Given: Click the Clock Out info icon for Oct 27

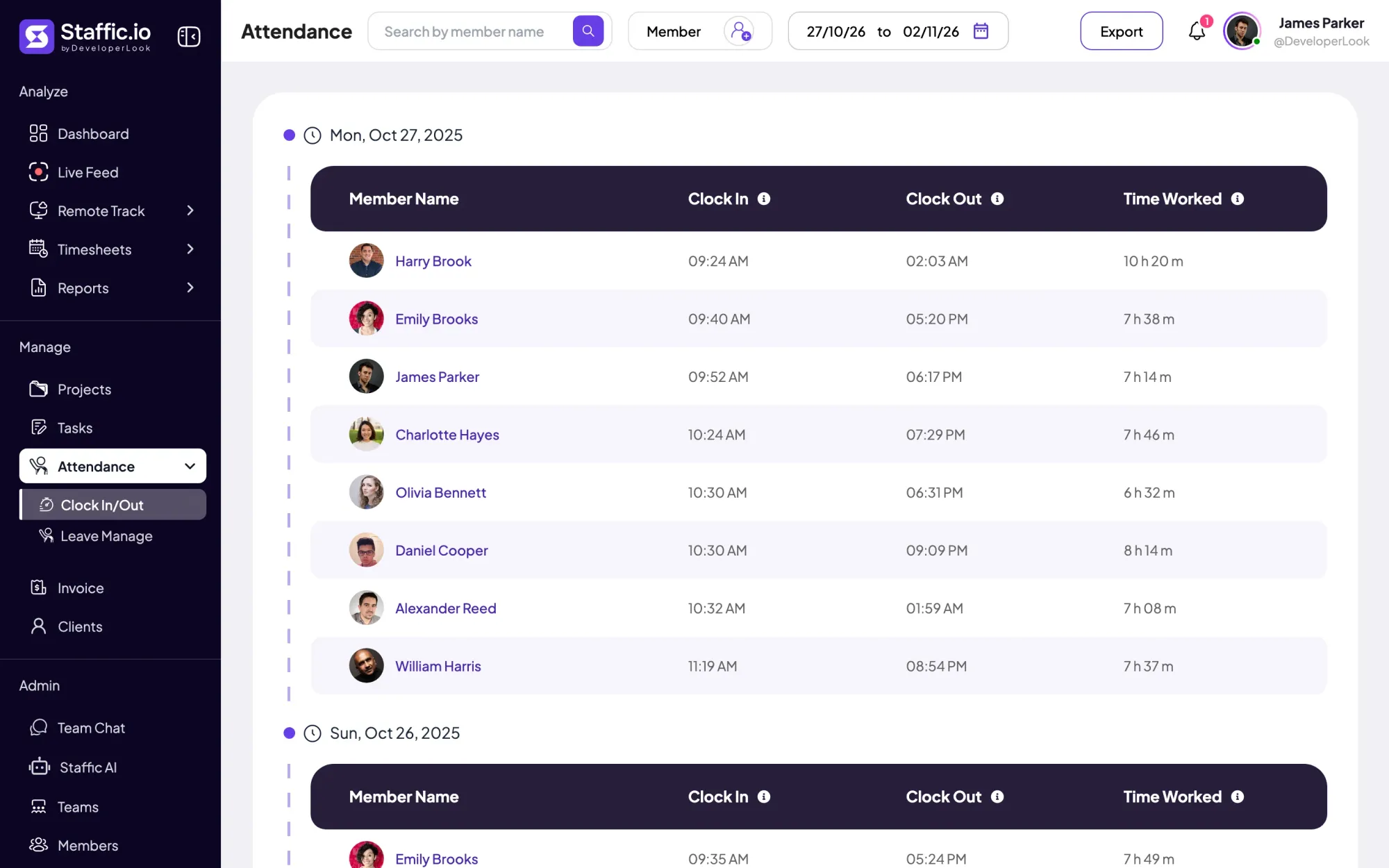Looking at the screenshot, I should pyautogui.click(x=997, y=199).
